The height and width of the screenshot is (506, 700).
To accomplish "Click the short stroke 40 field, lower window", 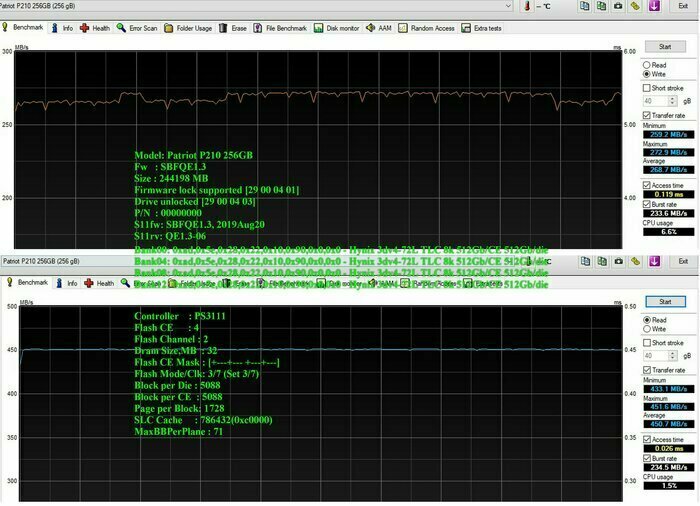I will [656, 355].
